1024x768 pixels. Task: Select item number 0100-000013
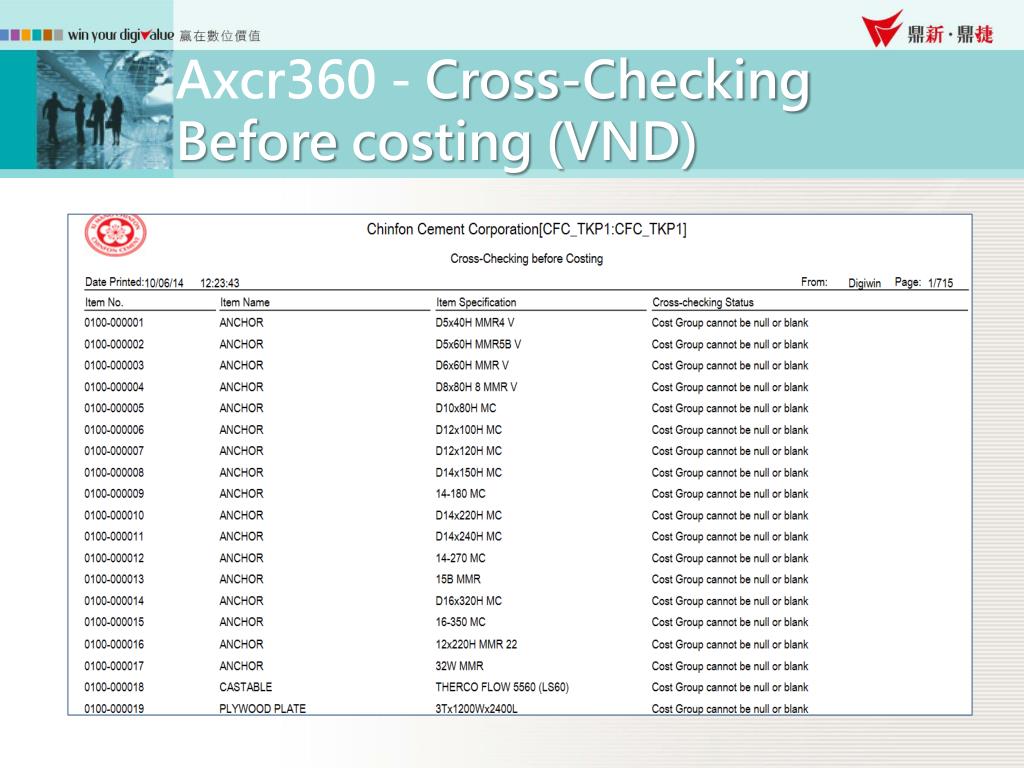pos(114,579)
